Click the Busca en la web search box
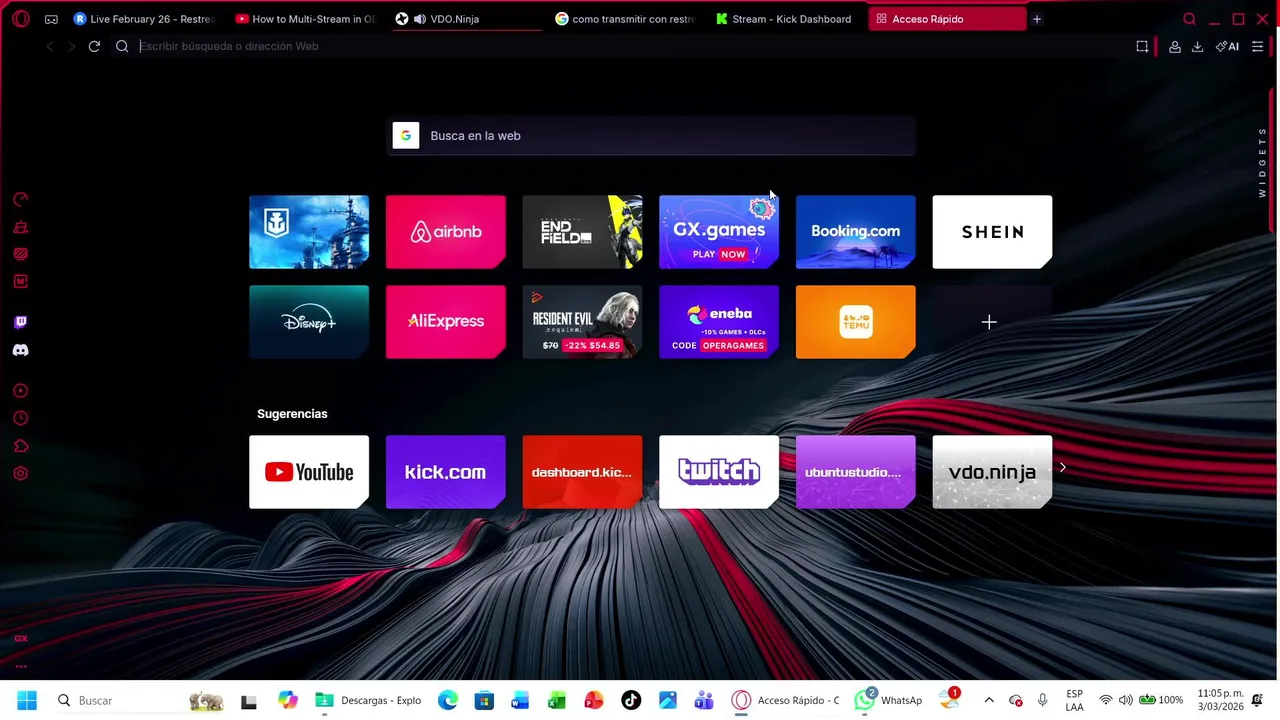The width and height of the screenshot is (1280, 720). tap(651, 136)
